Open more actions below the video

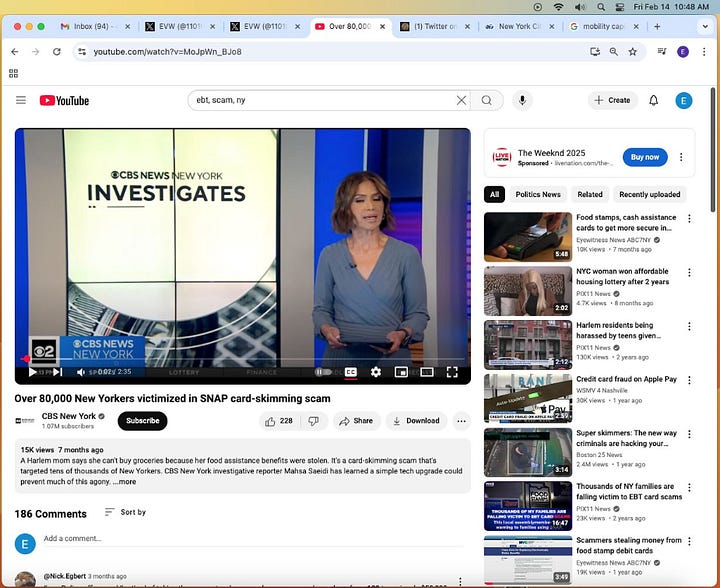click(x=461, y=421)
